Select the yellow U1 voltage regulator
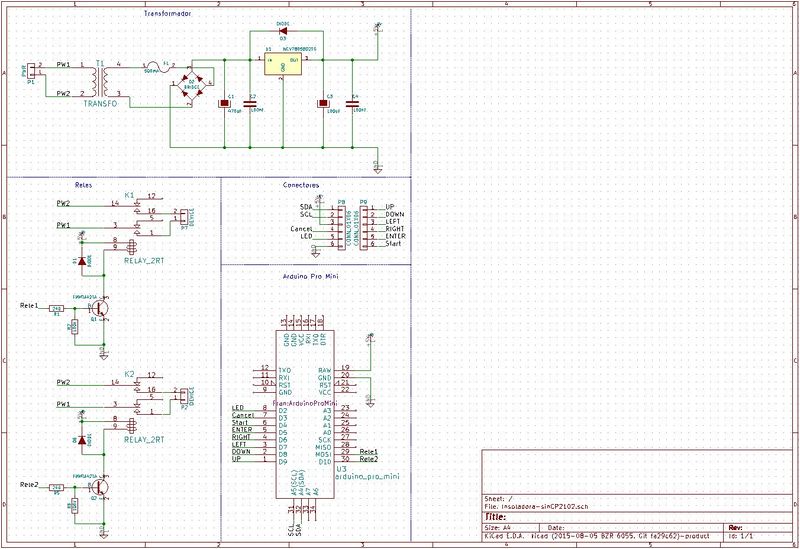 283,64
